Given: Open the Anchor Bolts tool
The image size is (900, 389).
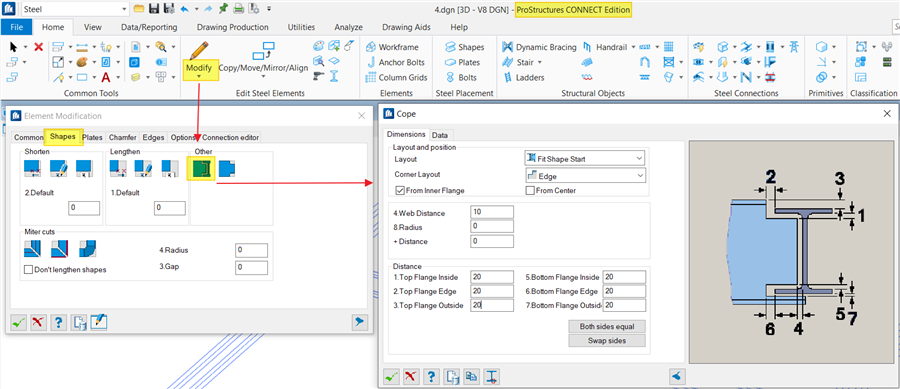Looking at the screenshot, I should point(395,62).
